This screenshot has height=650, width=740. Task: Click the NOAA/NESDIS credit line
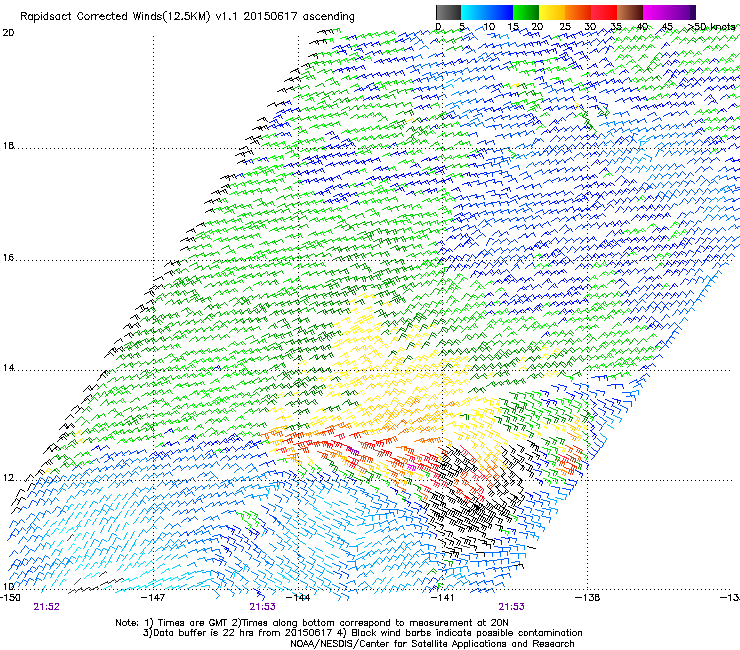pyautogui.click(x=432, y=644)
